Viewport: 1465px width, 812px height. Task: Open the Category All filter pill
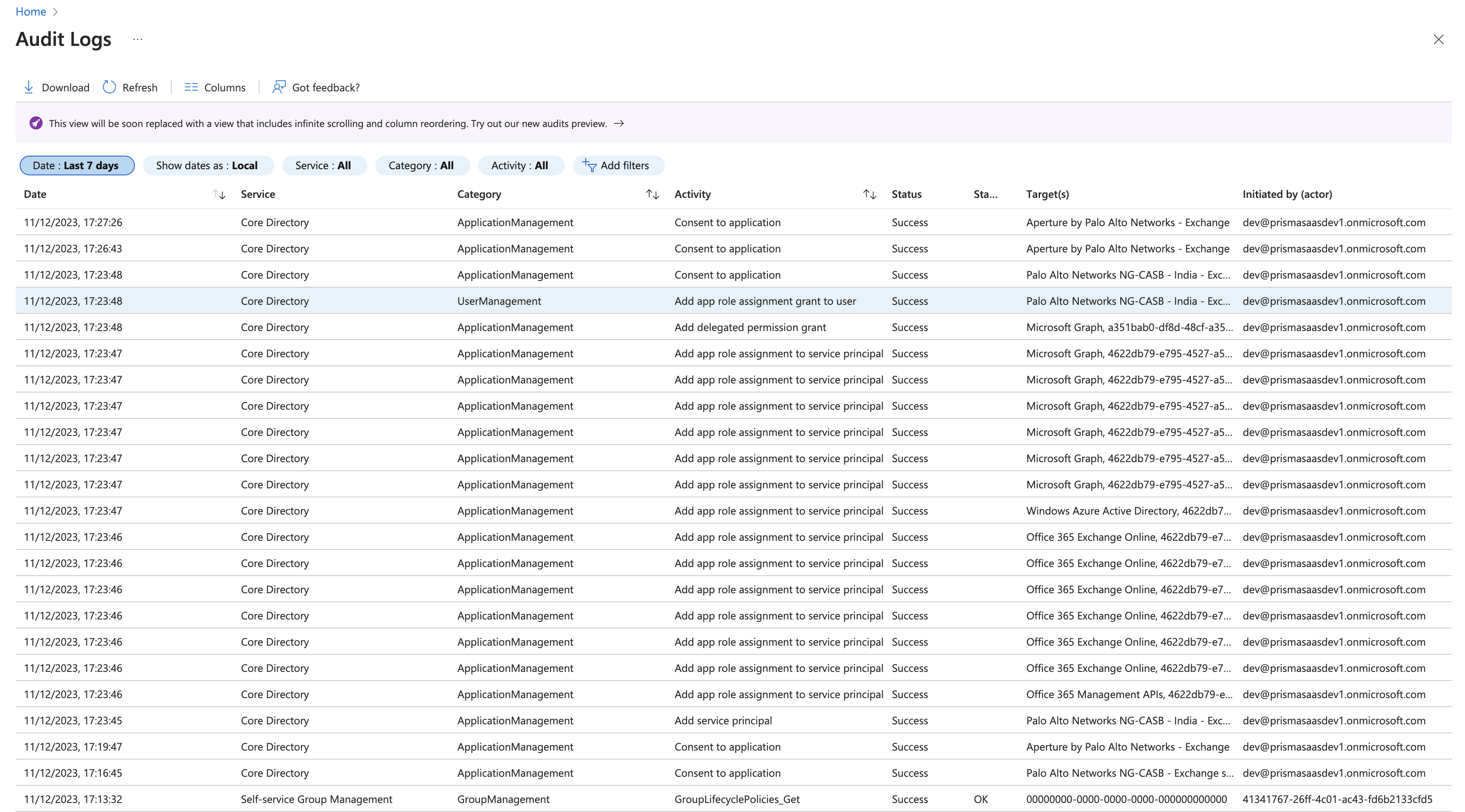(421, 166)
